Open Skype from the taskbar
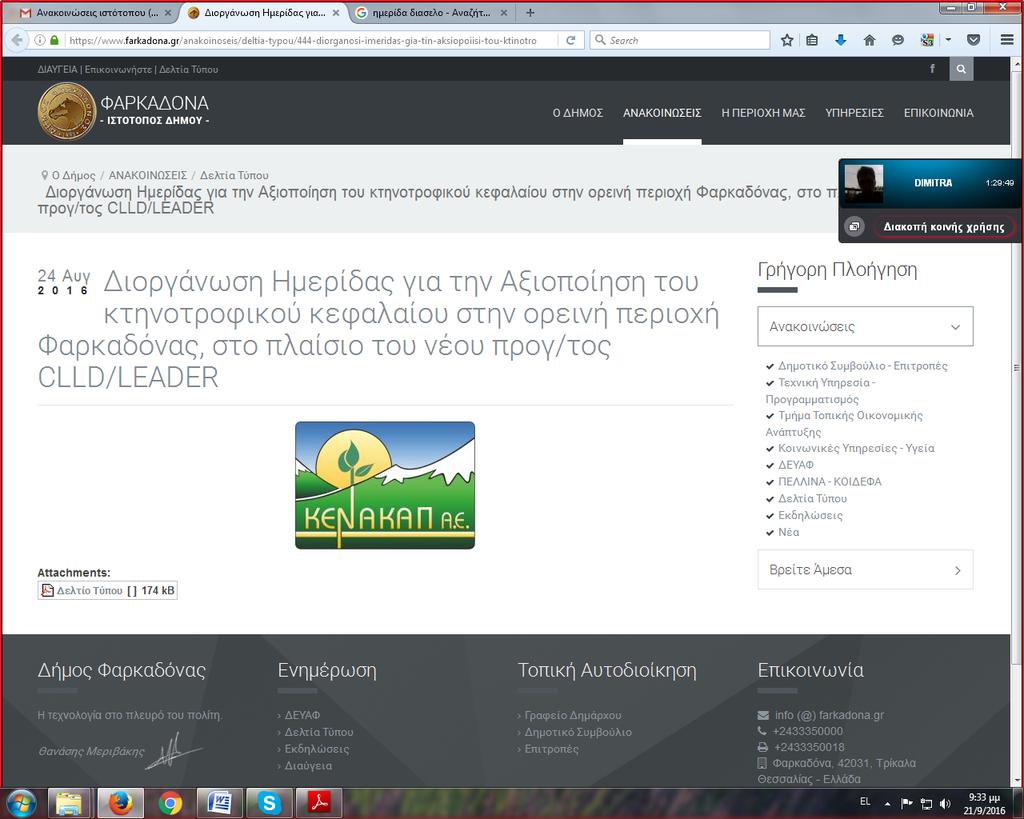1024x819 pixels. 269,803
